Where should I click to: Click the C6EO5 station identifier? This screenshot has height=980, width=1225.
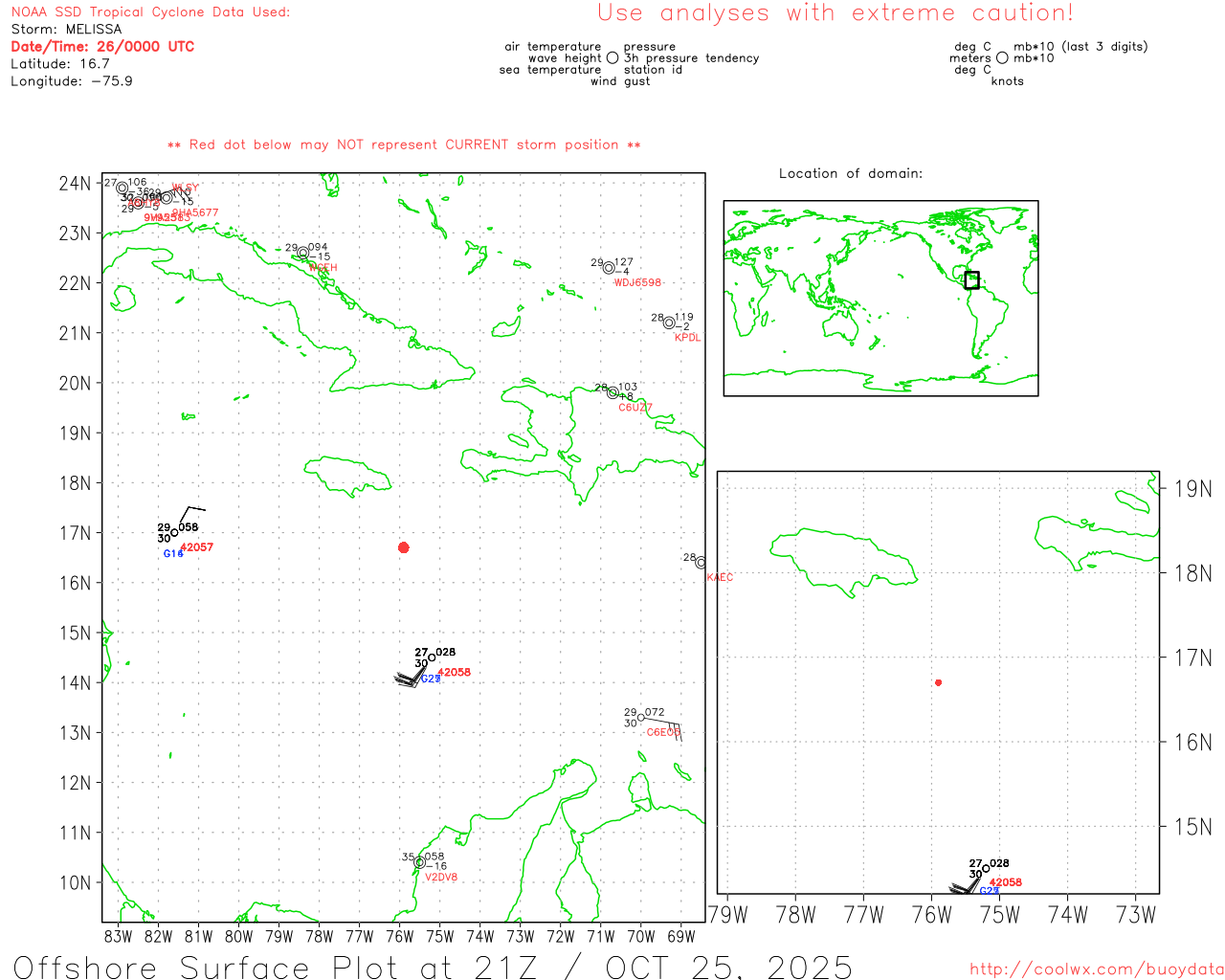(663, 733)
